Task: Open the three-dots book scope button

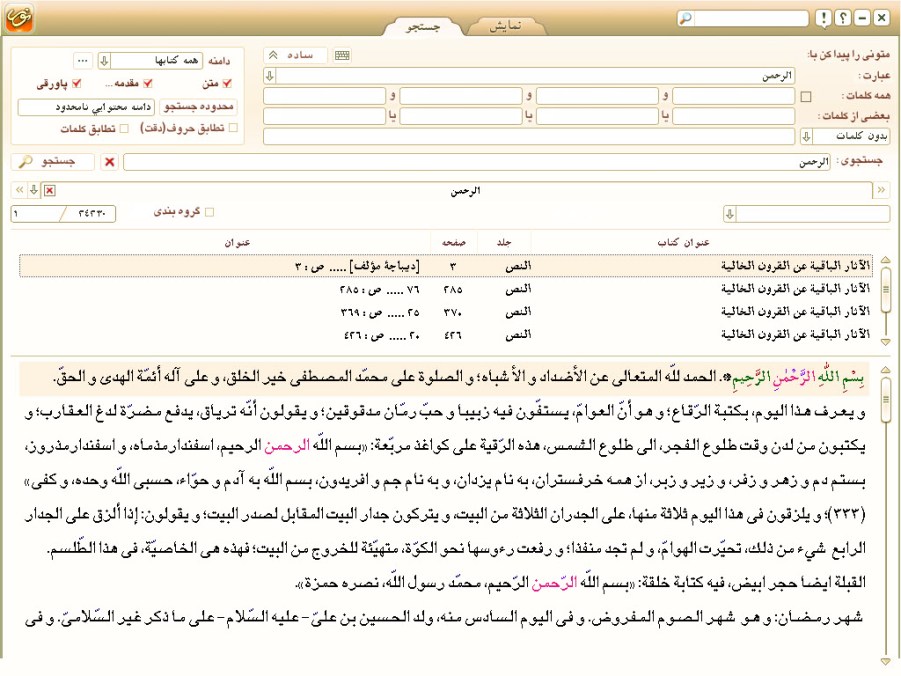Action: pyautogui.click(x=83, y=60)
